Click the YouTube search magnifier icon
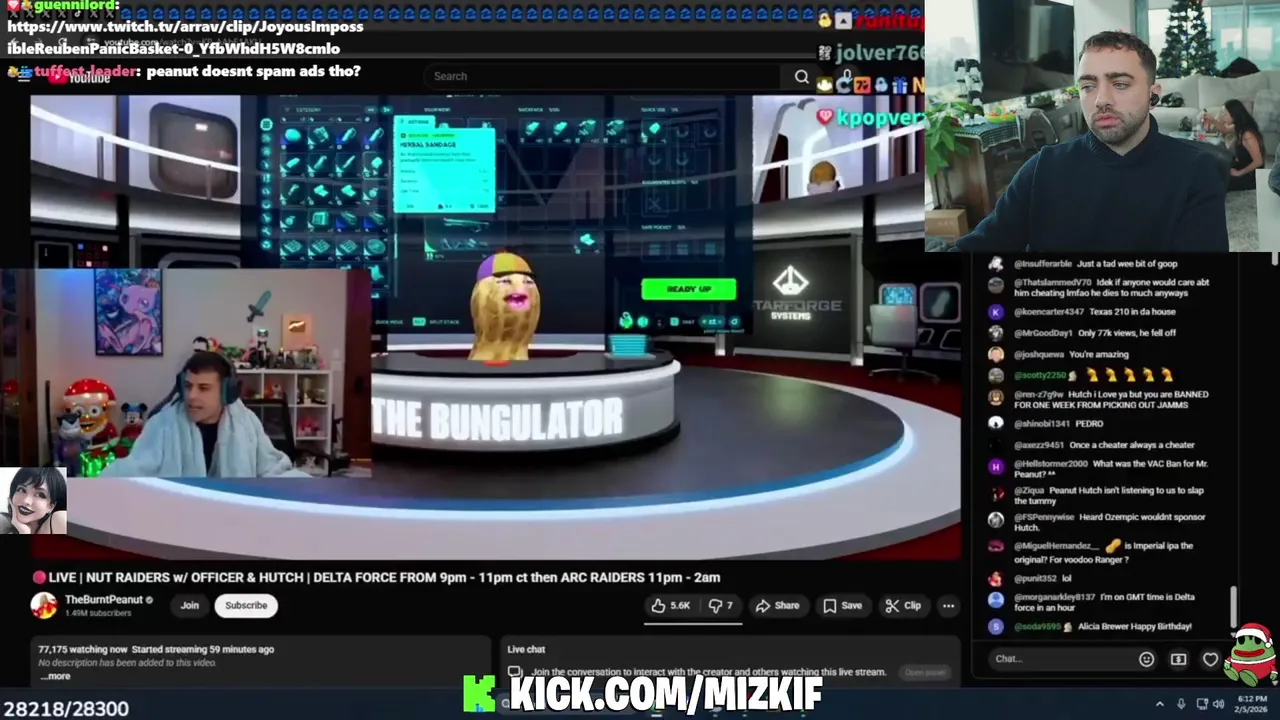The height and width of the screenshot is (720, 1280). coord(801,76)
